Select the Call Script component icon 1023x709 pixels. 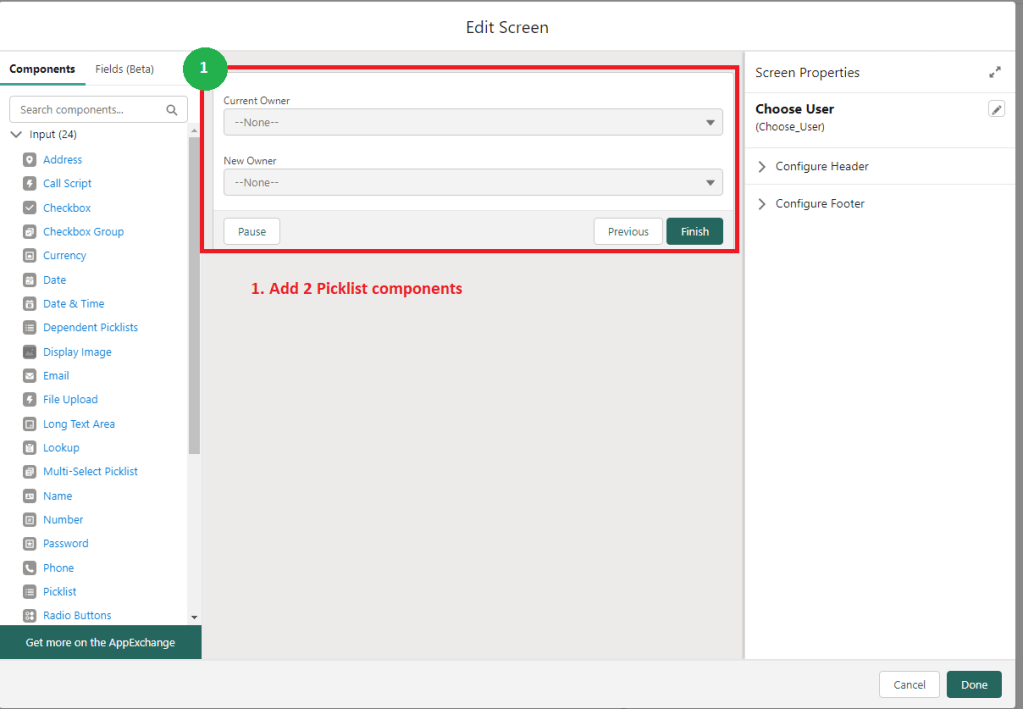pos(29,184)
